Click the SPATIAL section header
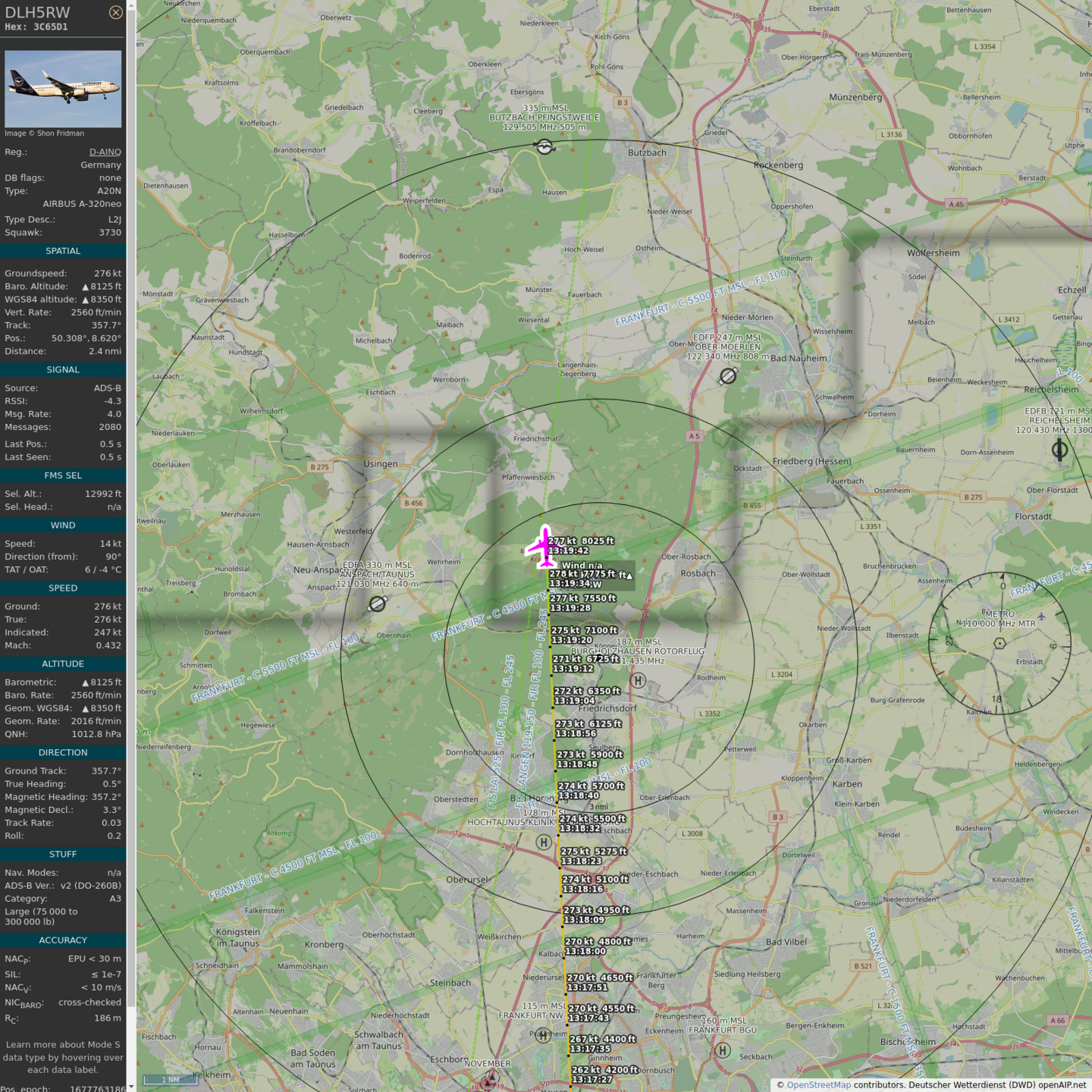1092x1092 pixels. coord(63,251)
